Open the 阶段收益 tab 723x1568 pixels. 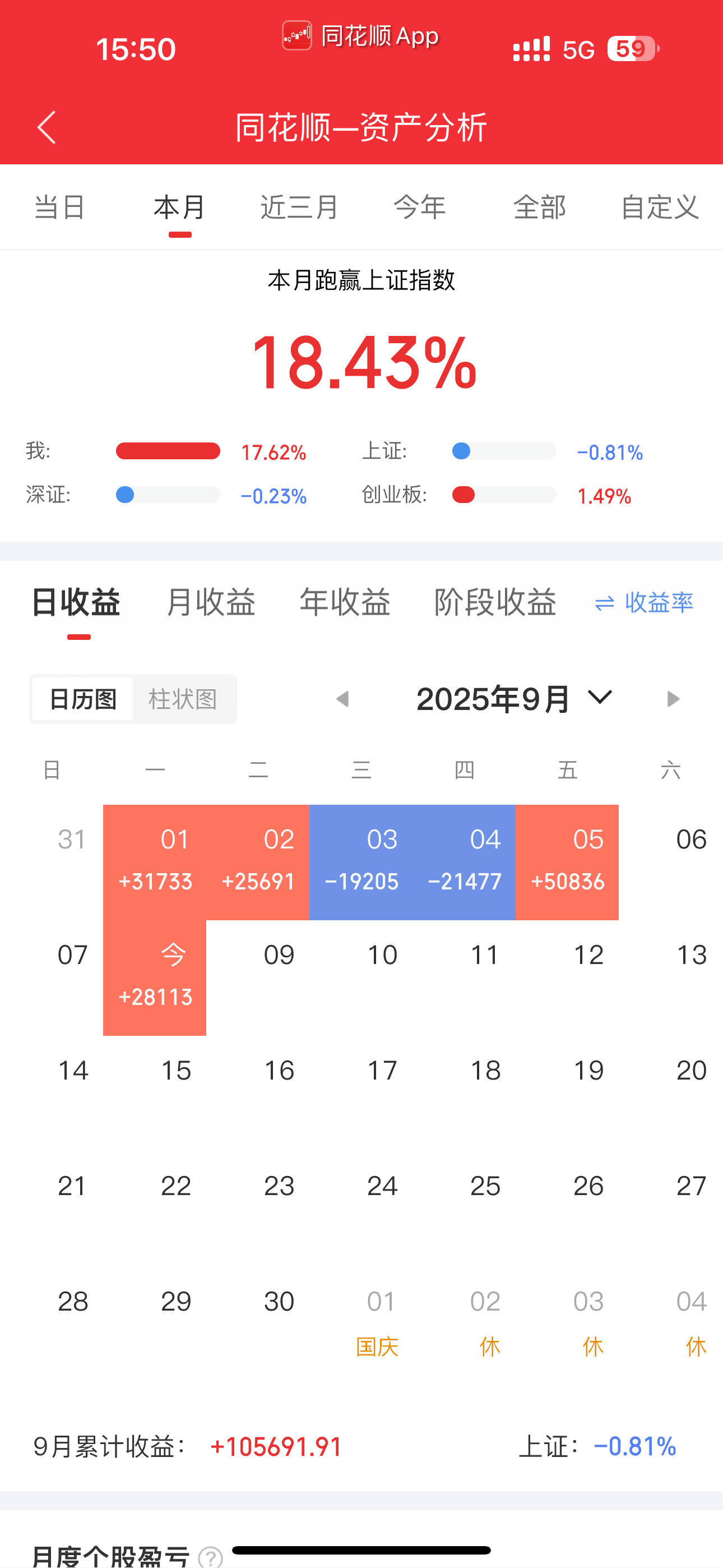click(x=495, y=602)
